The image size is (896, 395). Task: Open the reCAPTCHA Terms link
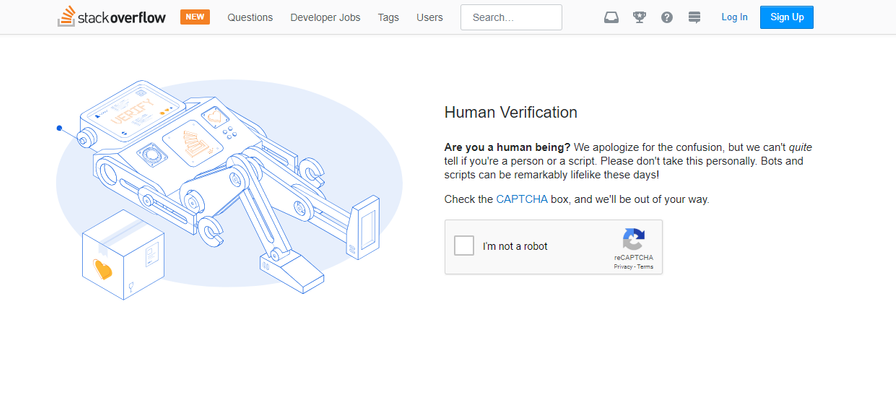coord(645,267)
